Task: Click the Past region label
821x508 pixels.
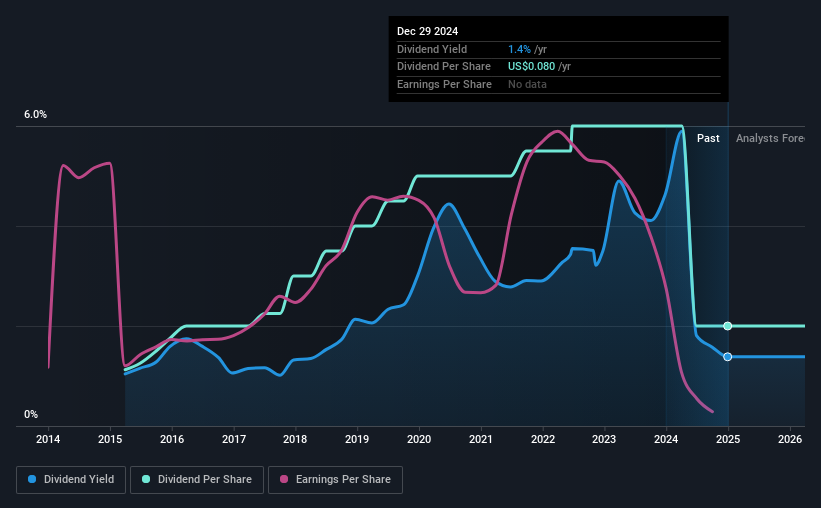Action: tap(708, 138)
